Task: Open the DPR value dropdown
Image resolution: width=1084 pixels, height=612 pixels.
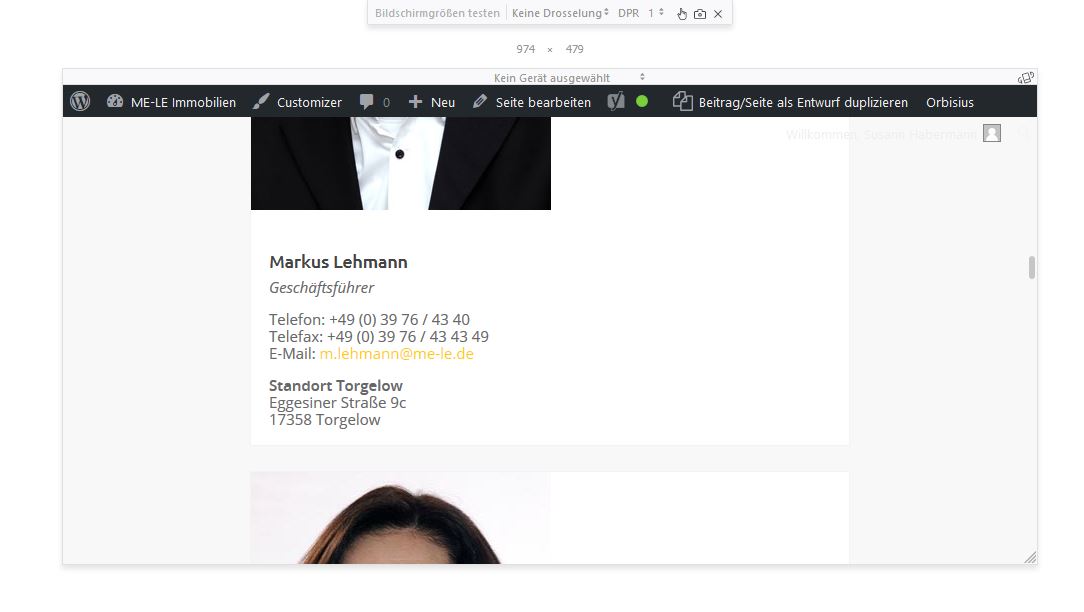Action: 655,13
